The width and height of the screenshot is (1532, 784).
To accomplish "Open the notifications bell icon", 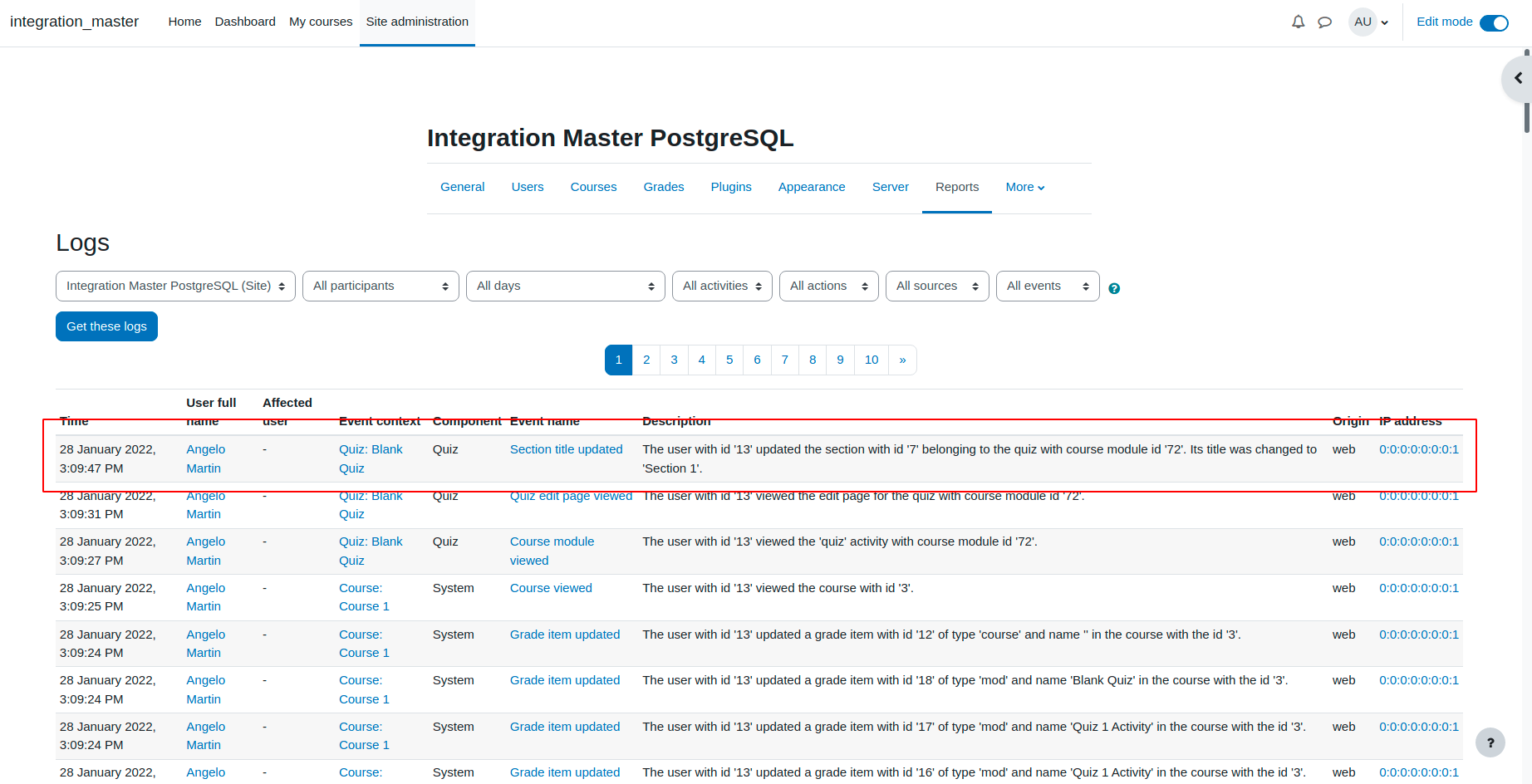I will click(x=1298, y=22).
